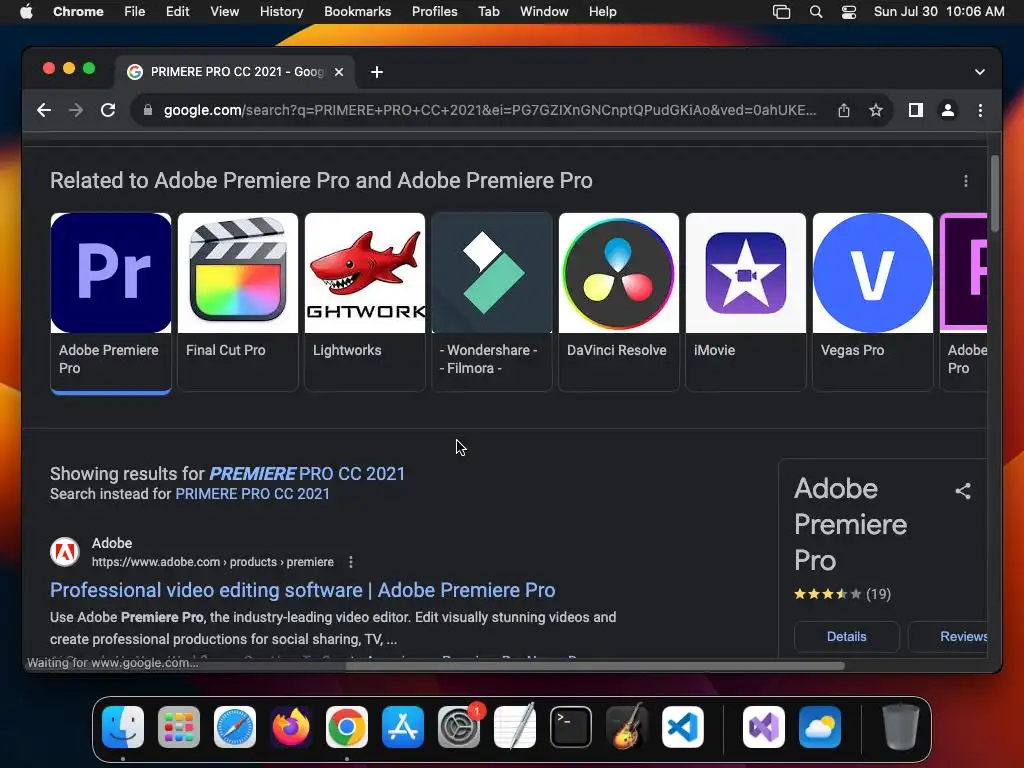The width and height of the screenshot is (1024, 768).
Task: Click the corrected PREMIERE PRO CC 2021 link
Action: coord(307,473)
